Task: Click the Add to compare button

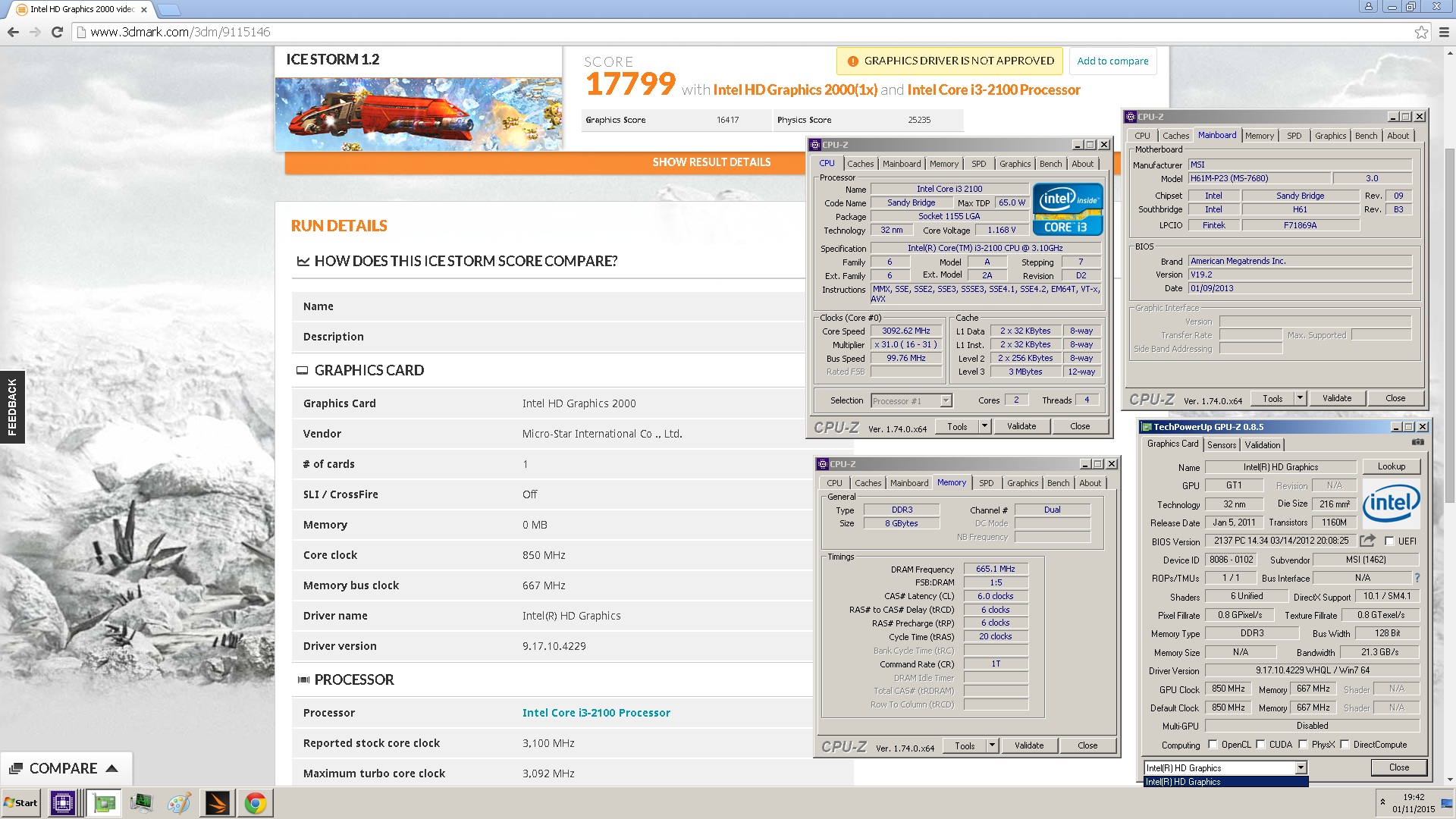Action: pyautogui.click(x=1112, y=61)
